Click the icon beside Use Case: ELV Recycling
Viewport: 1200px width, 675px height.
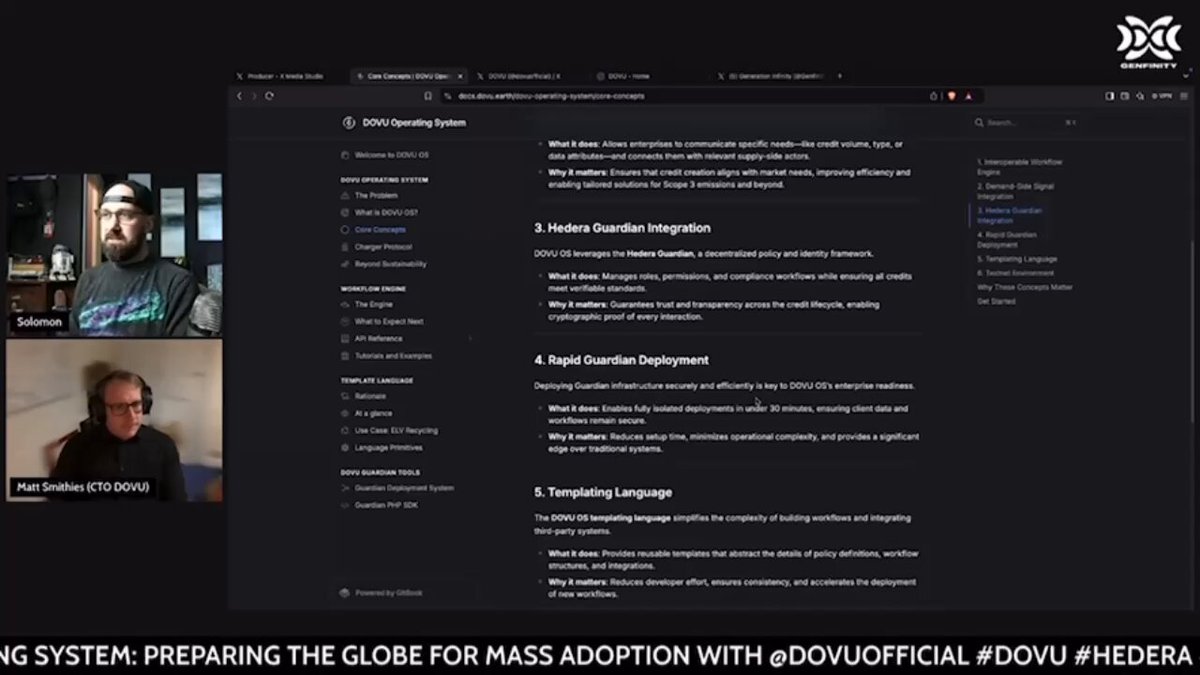[345, 430]
